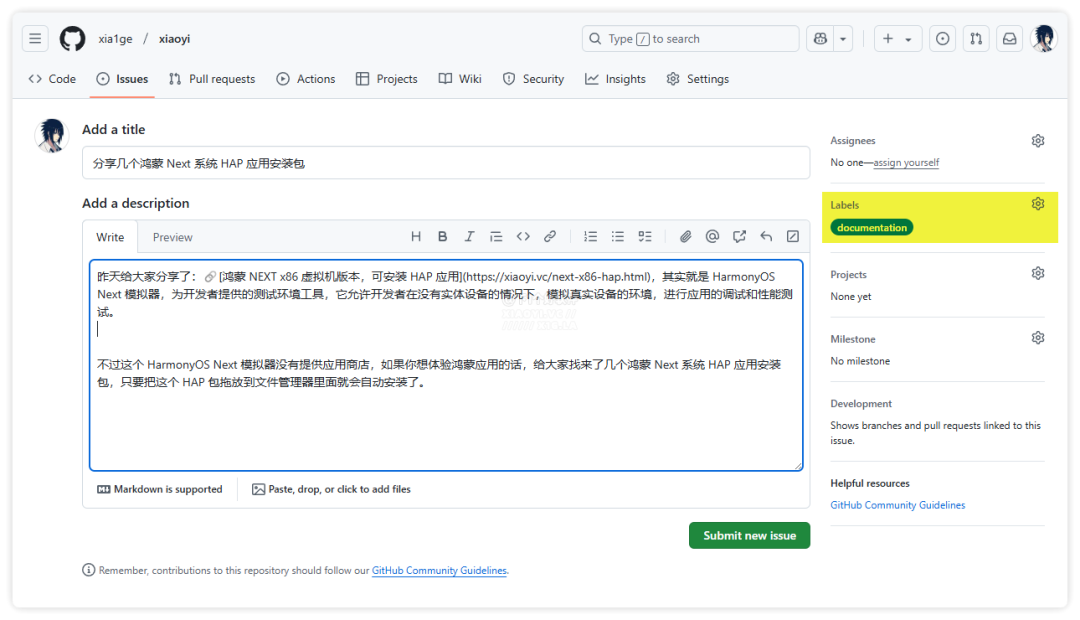Click the search box in header
Screen dimensions: 1080x620
(x=690, y=39)
